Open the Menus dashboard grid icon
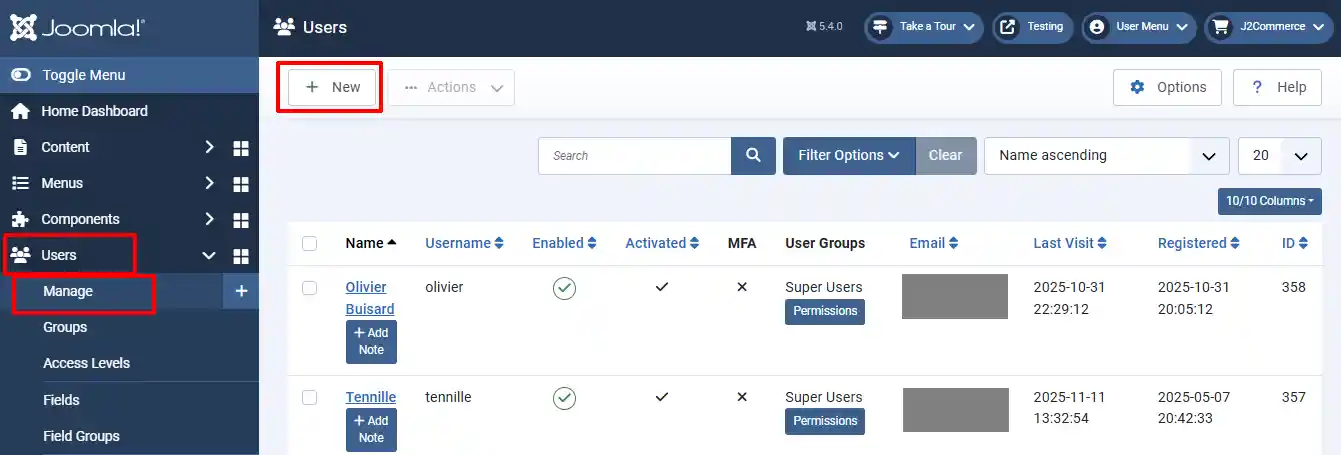The width and height of the screenshot is (1341, 455). point(241,184)
